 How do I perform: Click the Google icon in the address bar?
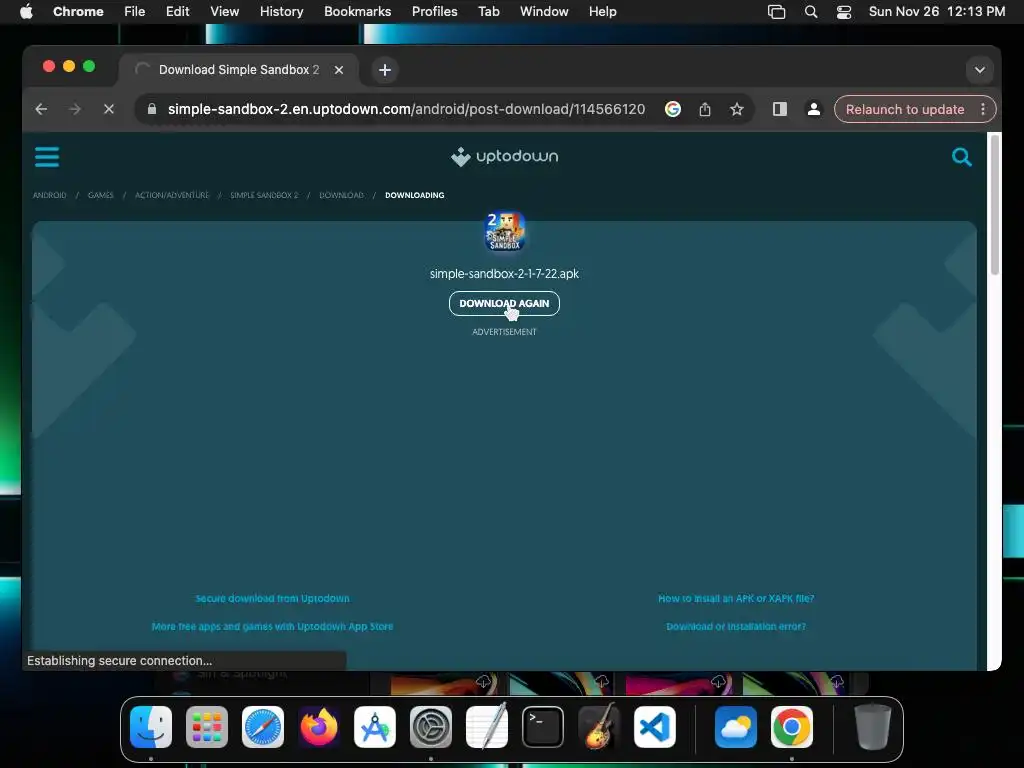673,109
